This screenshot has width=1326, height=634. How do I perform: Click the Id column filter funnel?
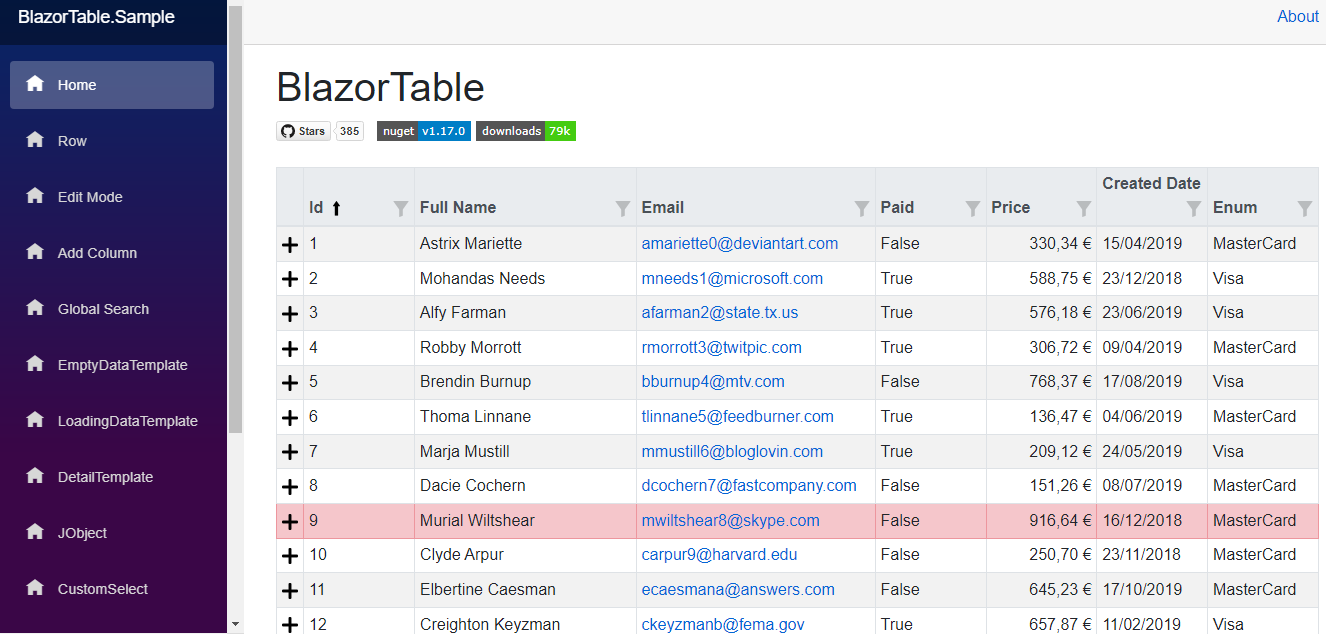pyautogui.click(x=401, y=208)
